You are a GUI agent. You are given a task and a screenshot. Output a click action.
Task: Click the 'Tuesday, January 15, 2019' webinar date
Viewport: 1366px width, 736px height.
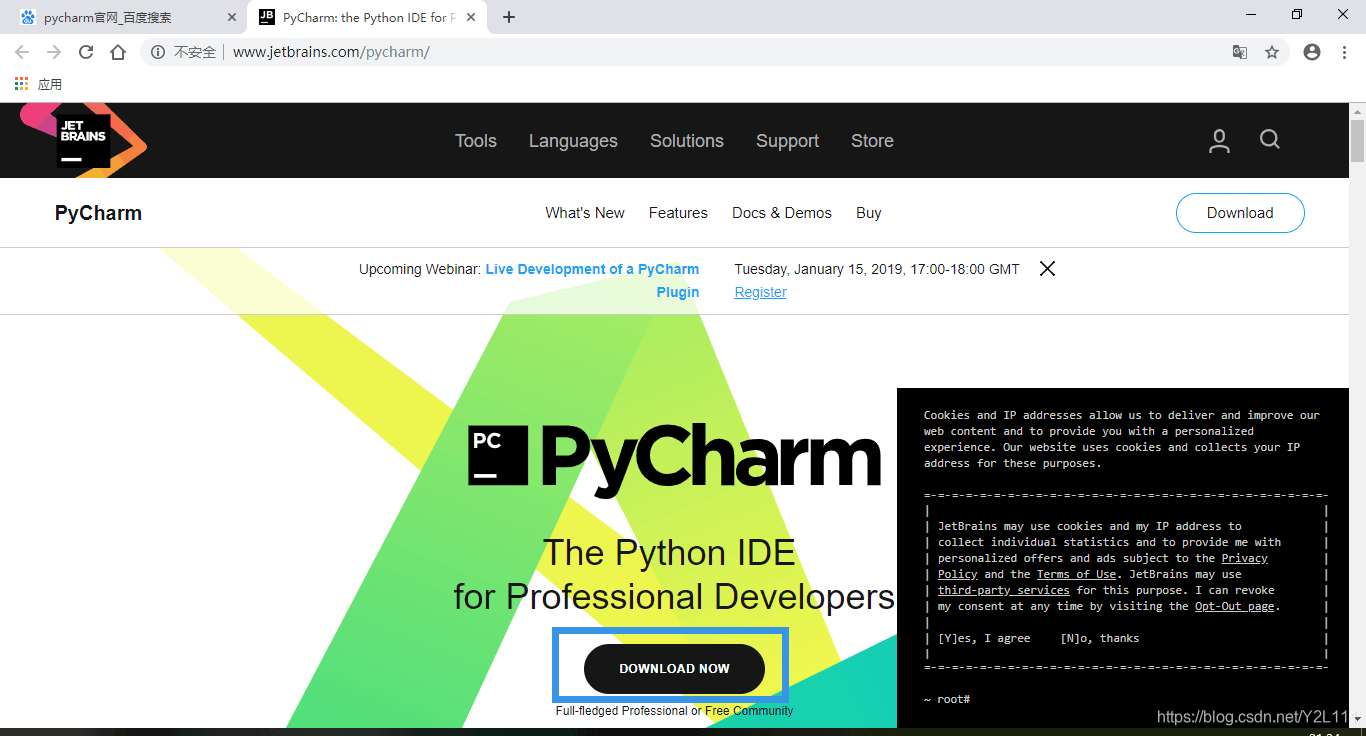click(819, 269)
